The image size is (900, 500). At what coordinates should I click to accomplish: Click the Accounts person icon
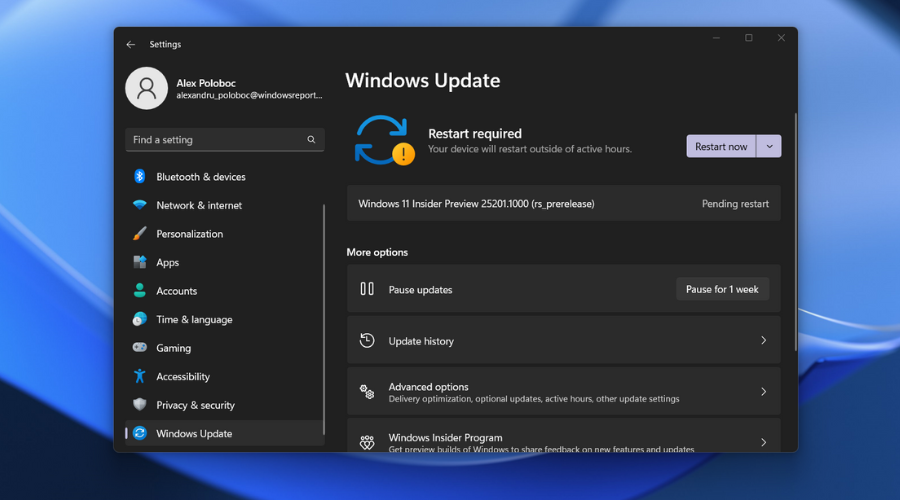click(139, 290)
